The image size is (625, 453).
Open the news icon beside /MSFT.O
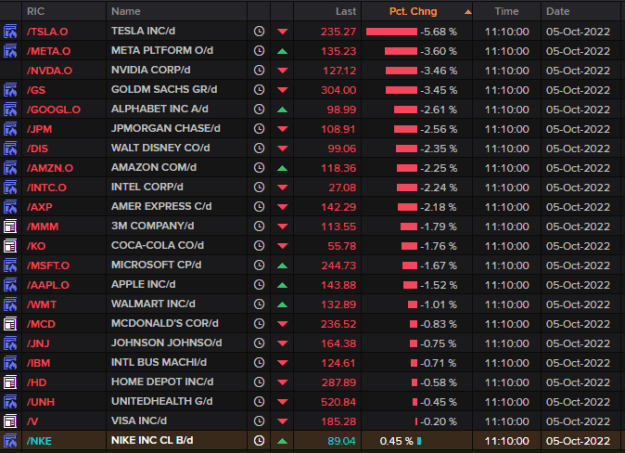(10, 266)
